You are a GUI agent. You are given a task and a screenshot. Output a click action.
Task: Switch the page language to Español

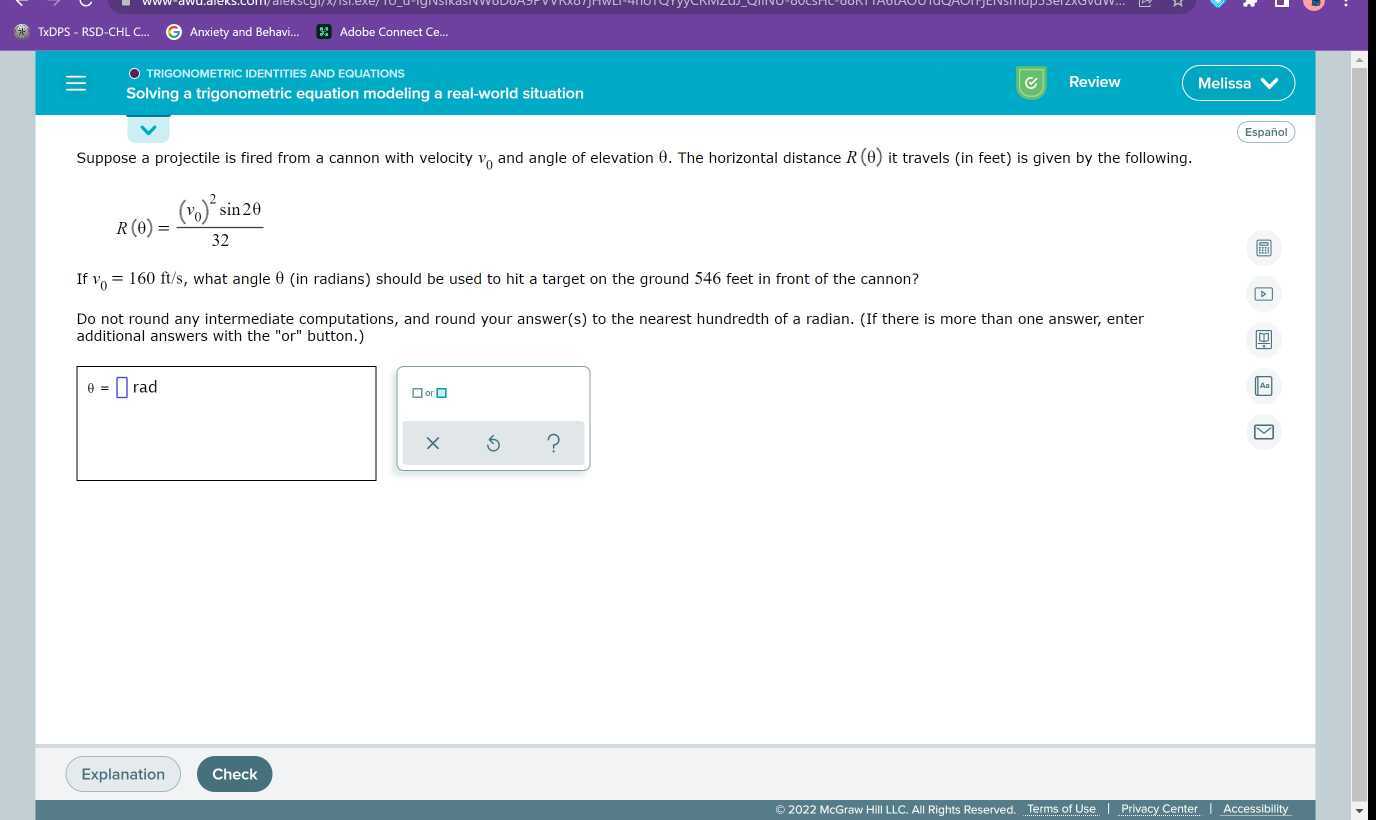click(x=1265, y=131)
